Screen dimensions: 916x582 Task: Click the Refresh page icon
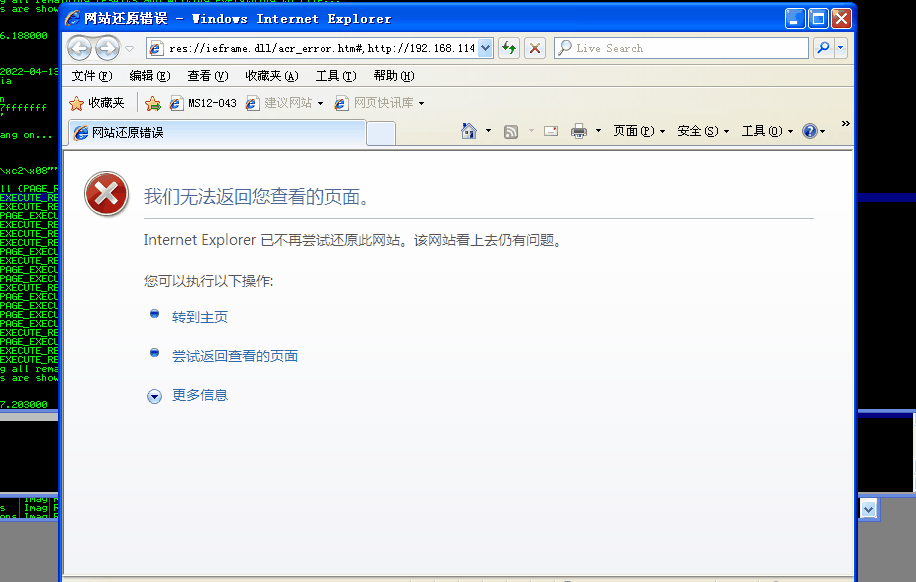click(x=509, y=48)
